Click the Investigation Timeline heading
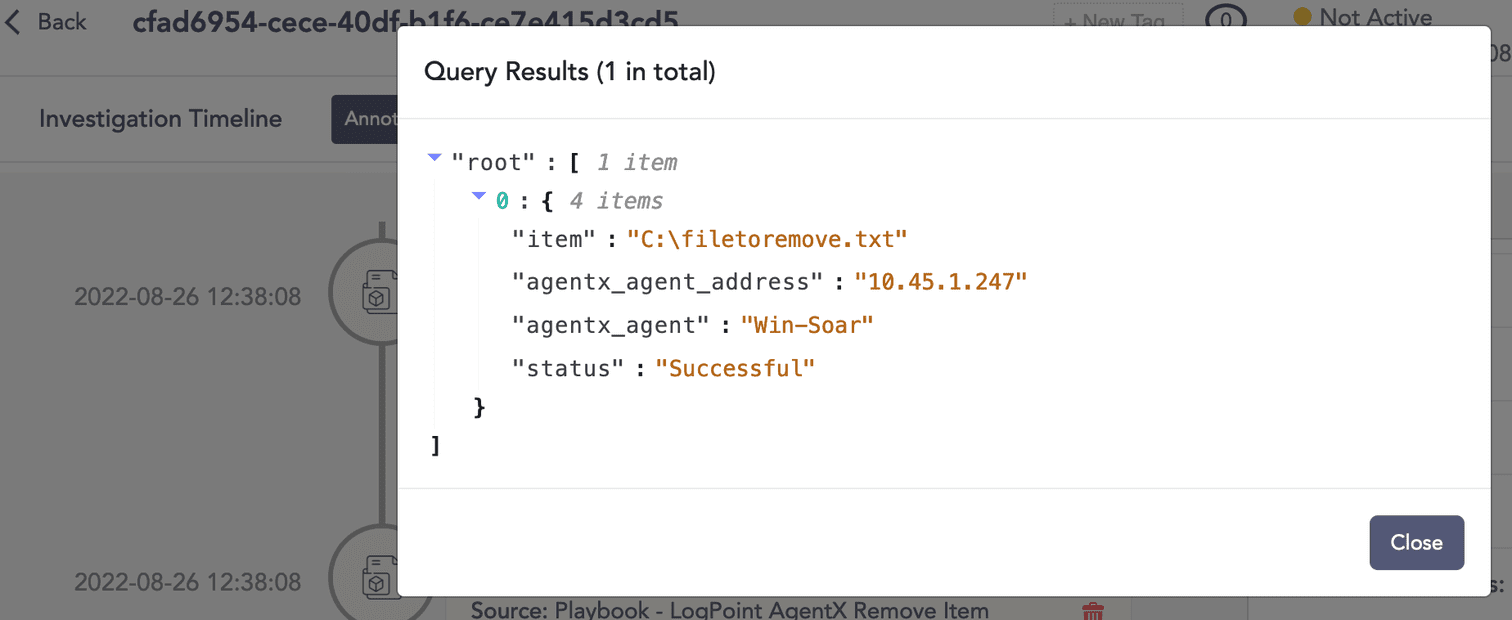The image size is (1512, 620). [160, 119]
